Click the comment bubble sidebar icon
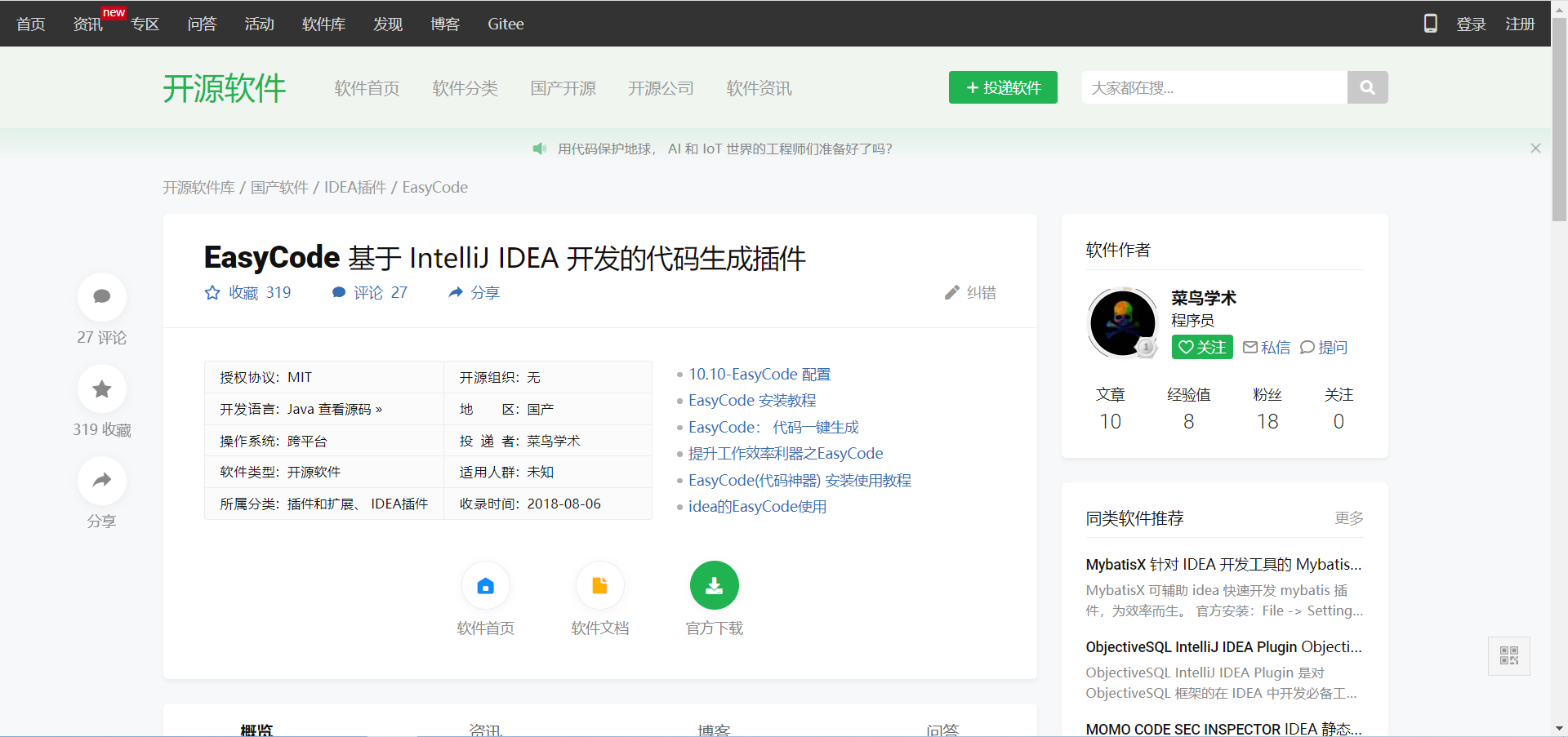The width and height of the screenshot is (1568, 737). 102,297
